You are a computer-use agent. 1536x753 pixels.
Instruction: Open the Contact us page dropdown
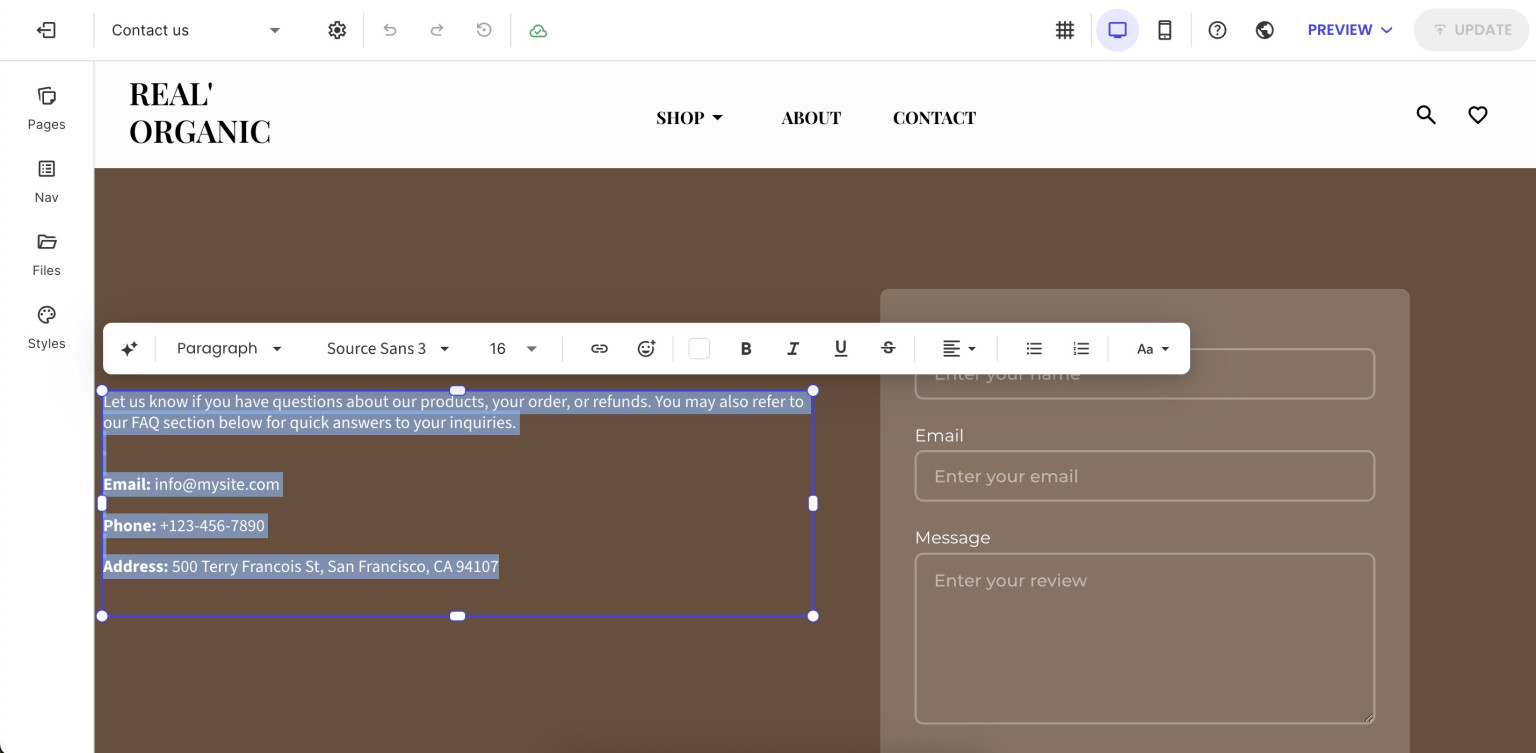click(x=196, y=30)
